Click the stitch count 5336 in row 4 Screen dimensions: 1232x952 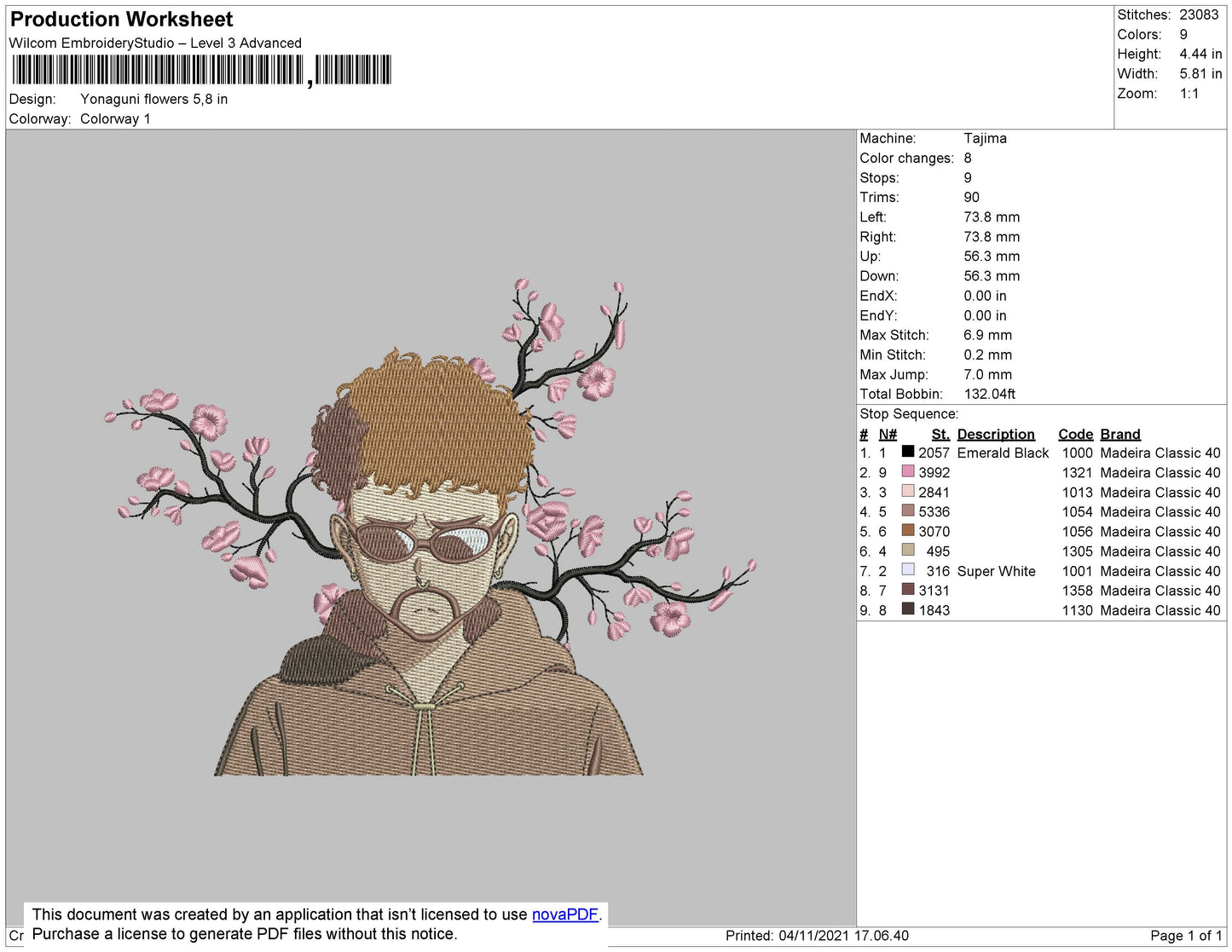click(934, 511)
